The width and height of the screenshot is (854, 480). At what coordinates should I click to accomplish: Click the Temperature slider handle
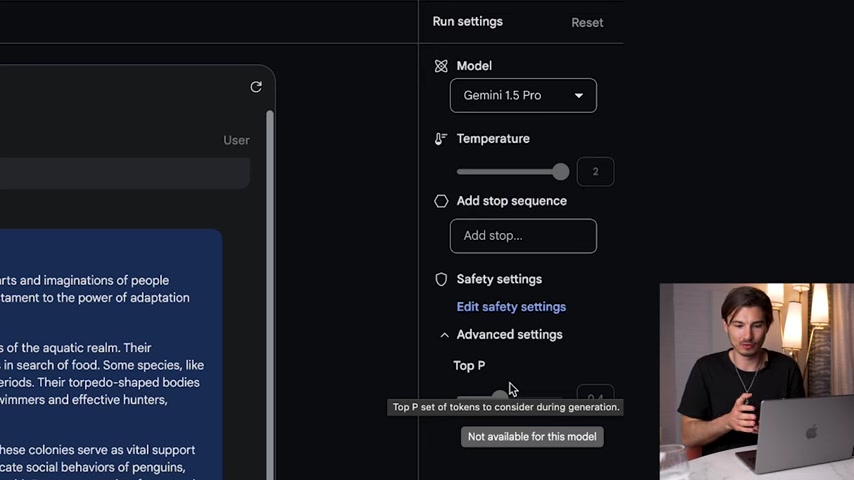click(x=560, y=172)
